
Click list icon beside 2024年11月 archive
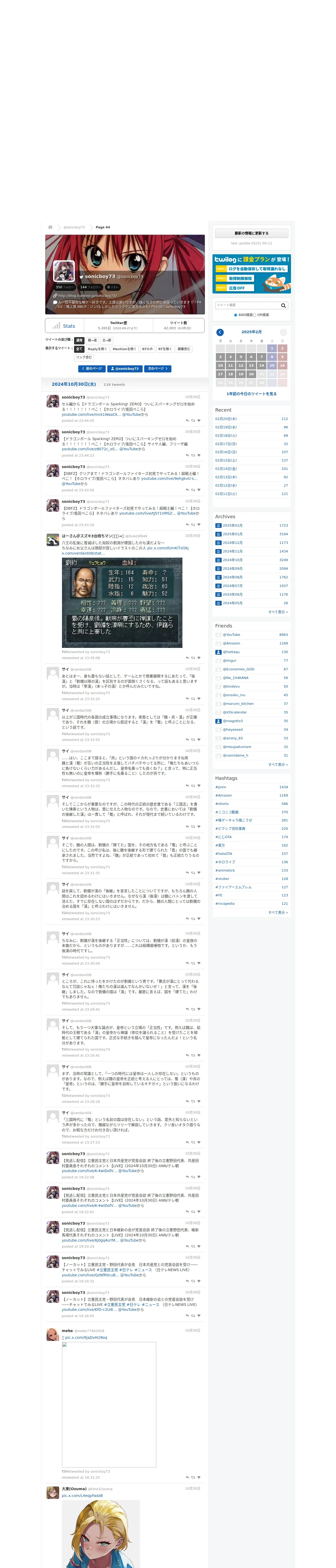coord(218,551)
